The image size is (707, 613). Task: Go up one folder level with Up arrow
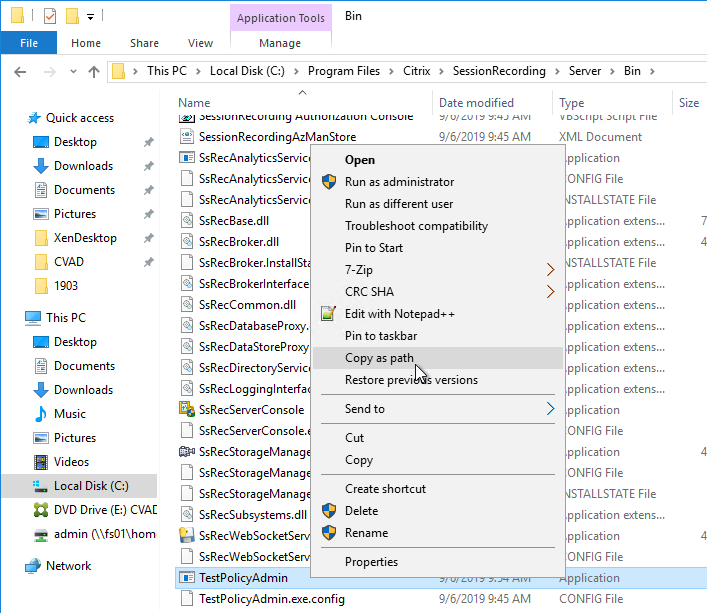94,71
